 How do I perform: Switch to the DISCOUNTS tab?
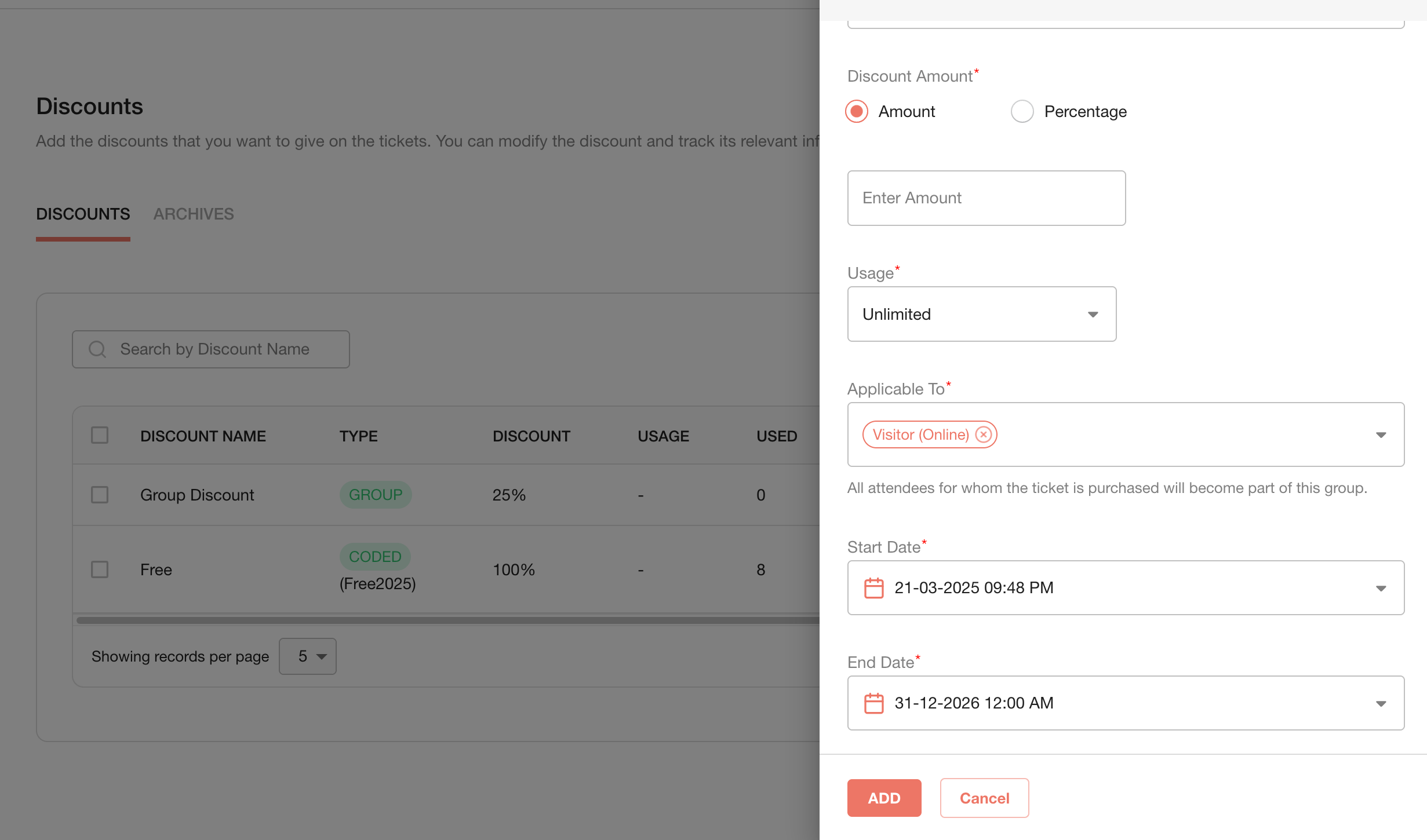(83, 214)
